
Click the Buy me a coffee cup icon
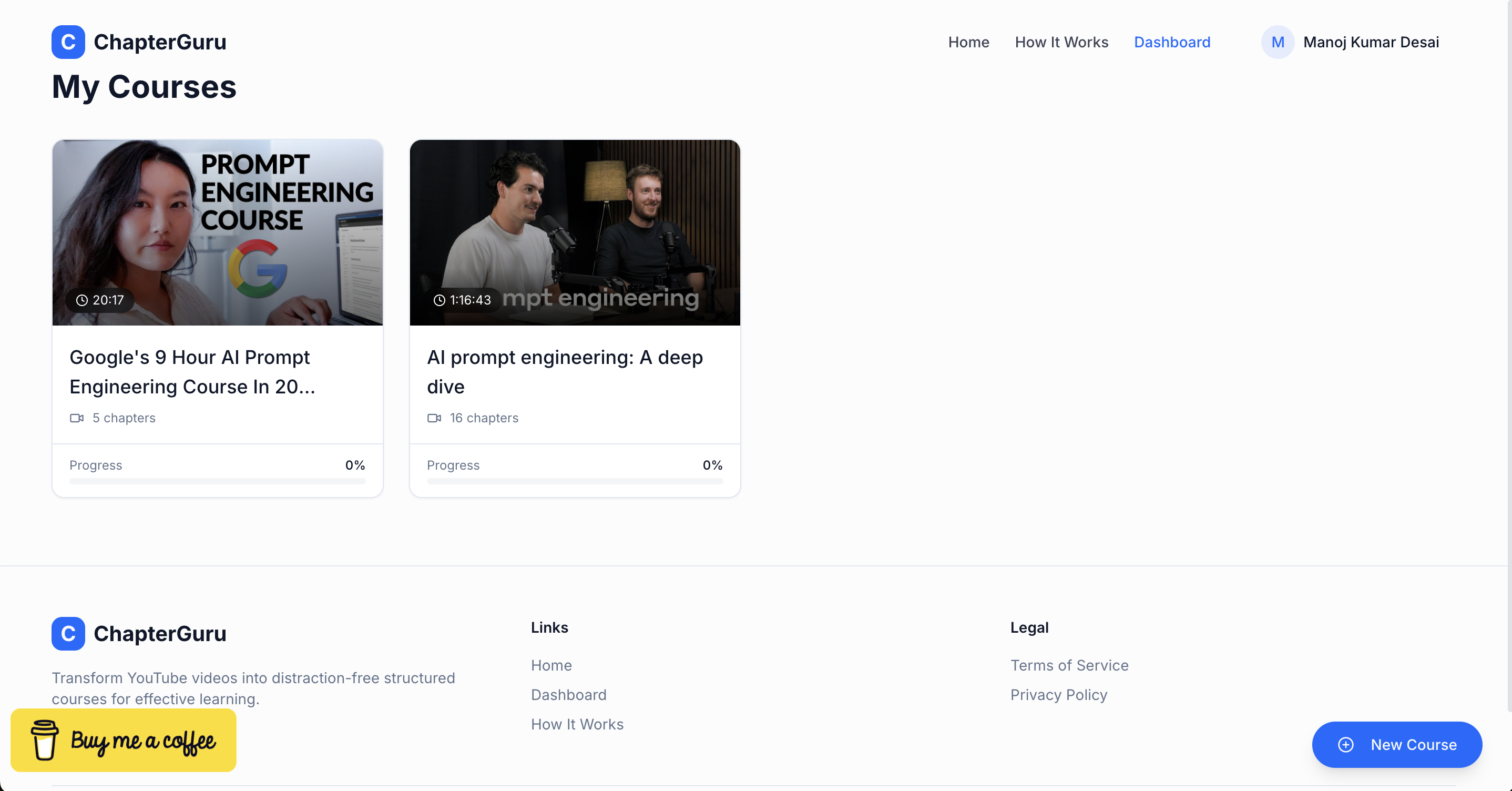click(45, 740)
